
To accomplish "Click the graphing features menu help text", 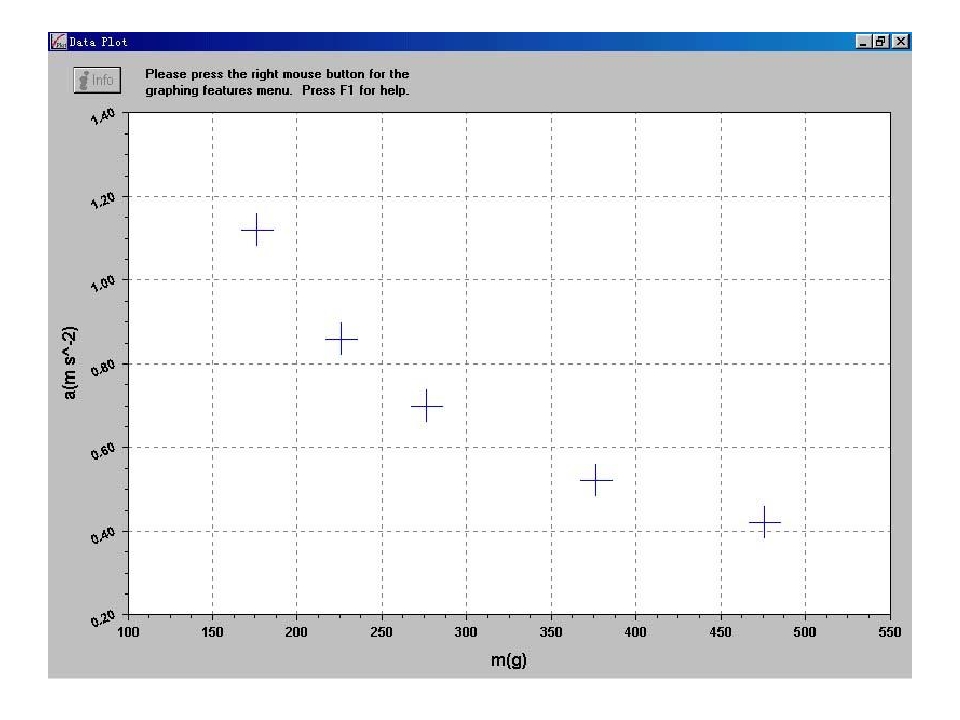I will click(x=277, y=82).
